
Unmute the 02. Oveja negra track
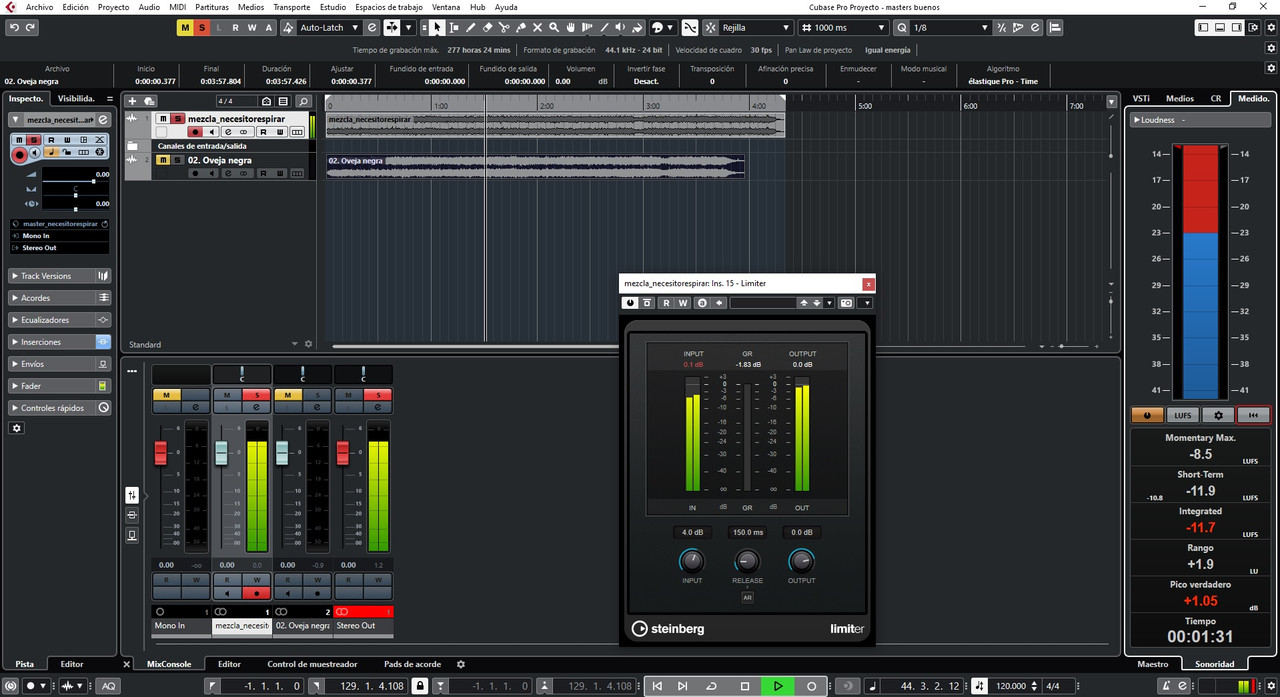coord(162,160)
